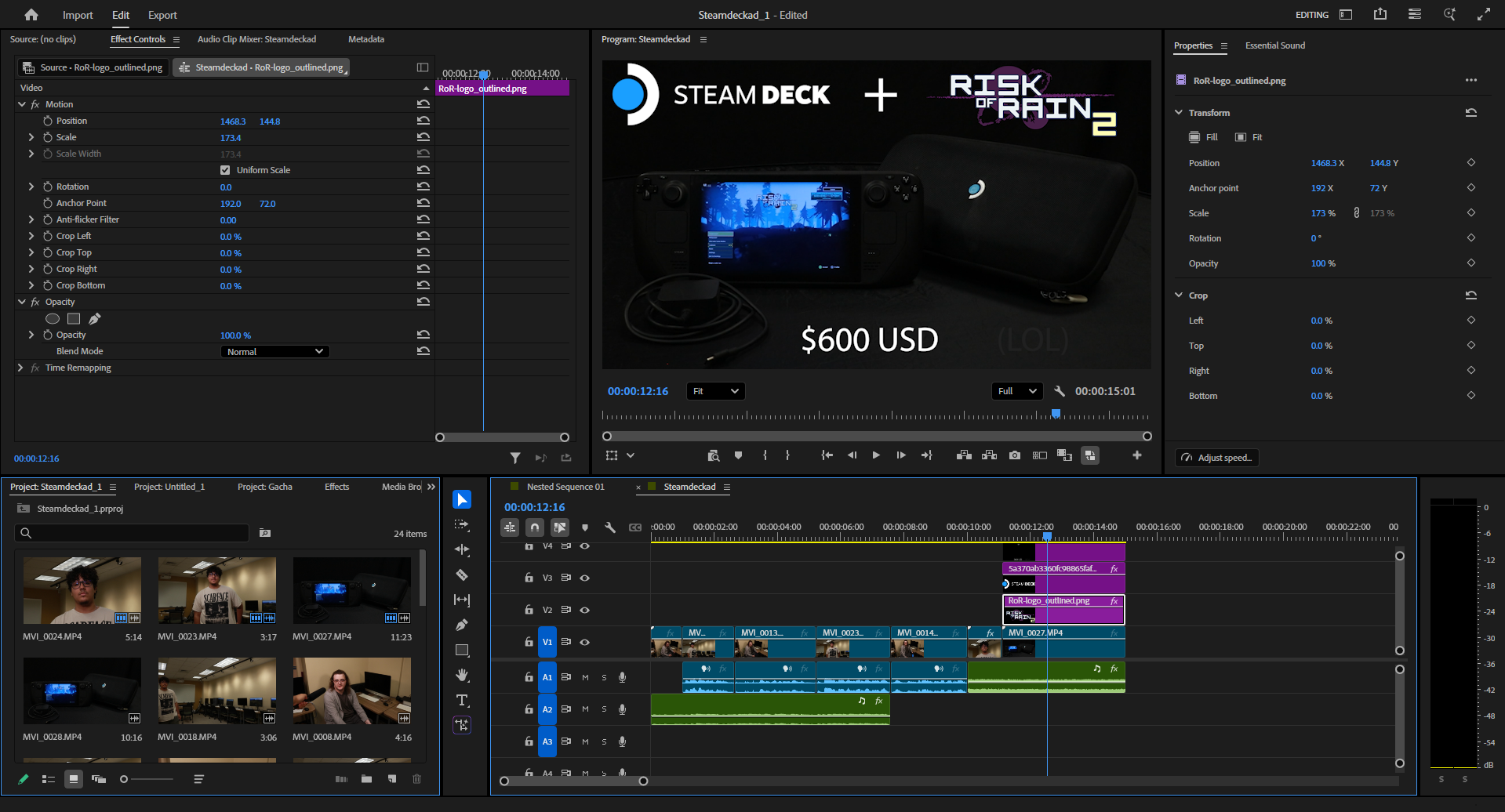Click the Fit button in Transform
1505x812 pixels.
pyautogui.click(x=1249, y=137)
